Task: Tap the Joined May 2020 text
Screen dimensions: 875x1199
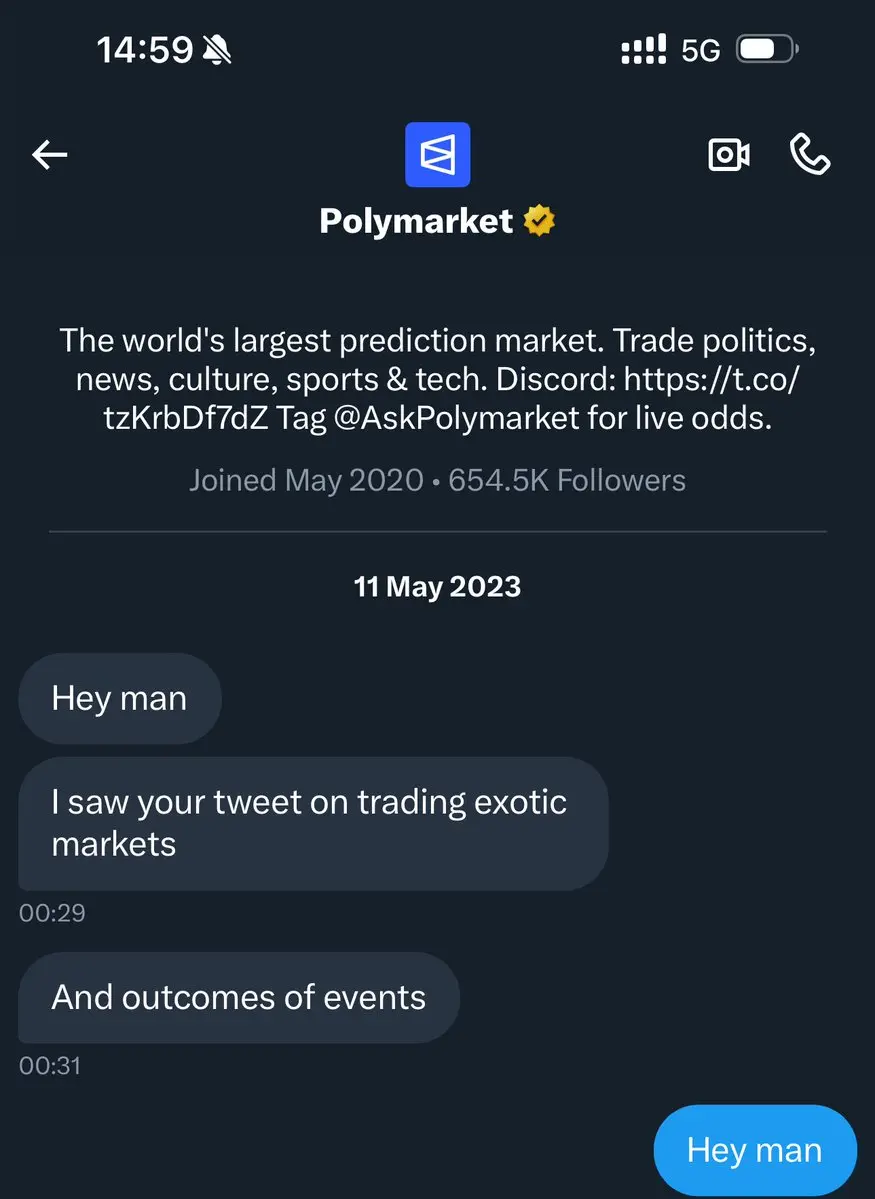Action: tap(306, 480)
